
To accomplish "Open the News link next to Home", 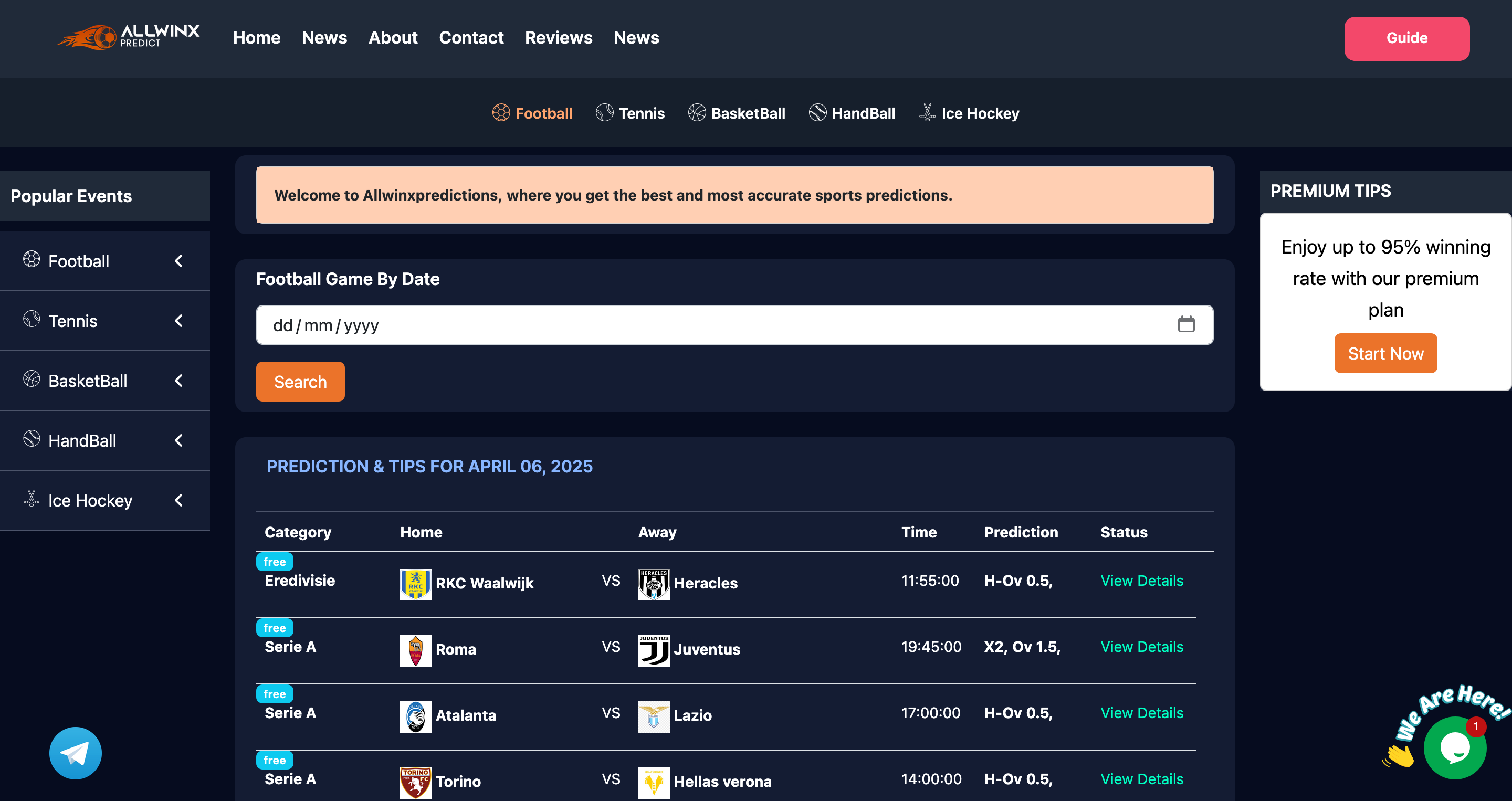I will (324, 38).
